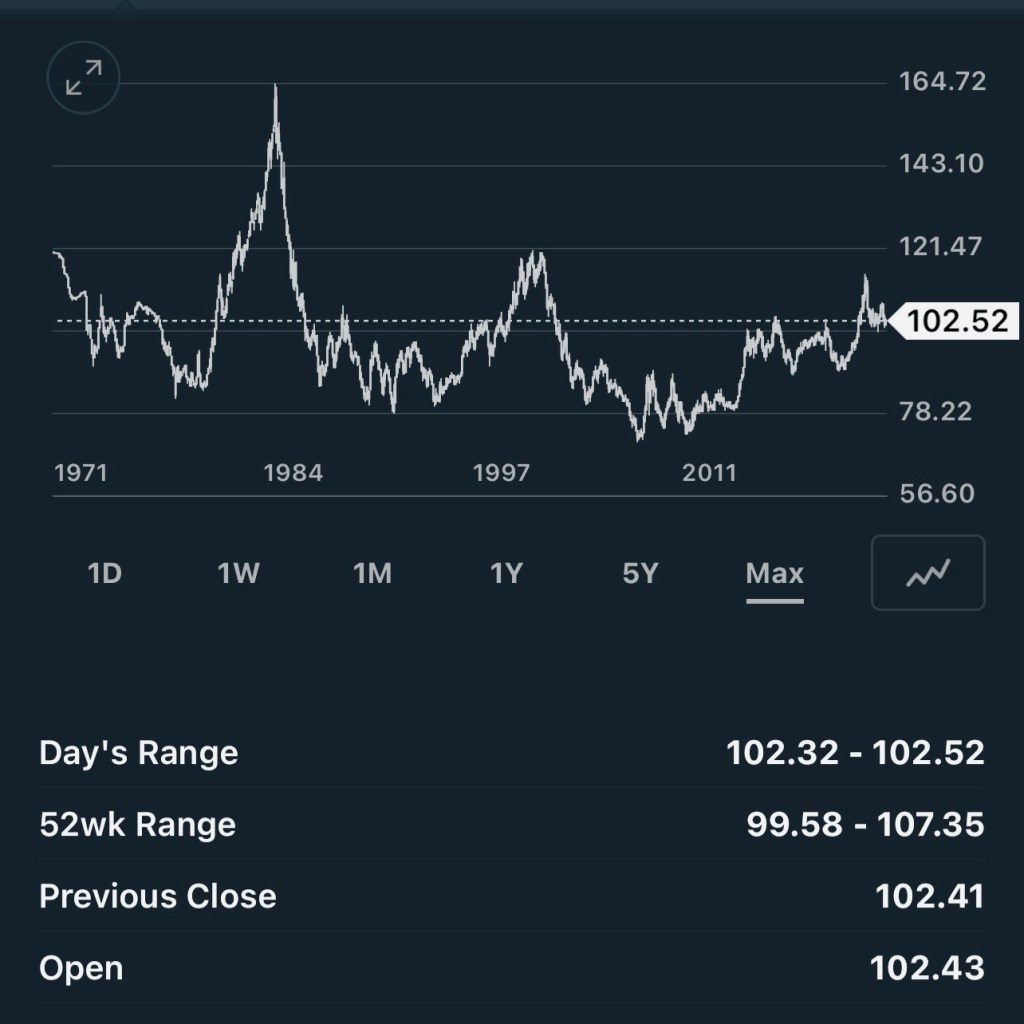Image resolution: width=1024 pixels, height=1024 pixels.
Task: Choose the 1Y time range
Action: (x=506, y=573)
